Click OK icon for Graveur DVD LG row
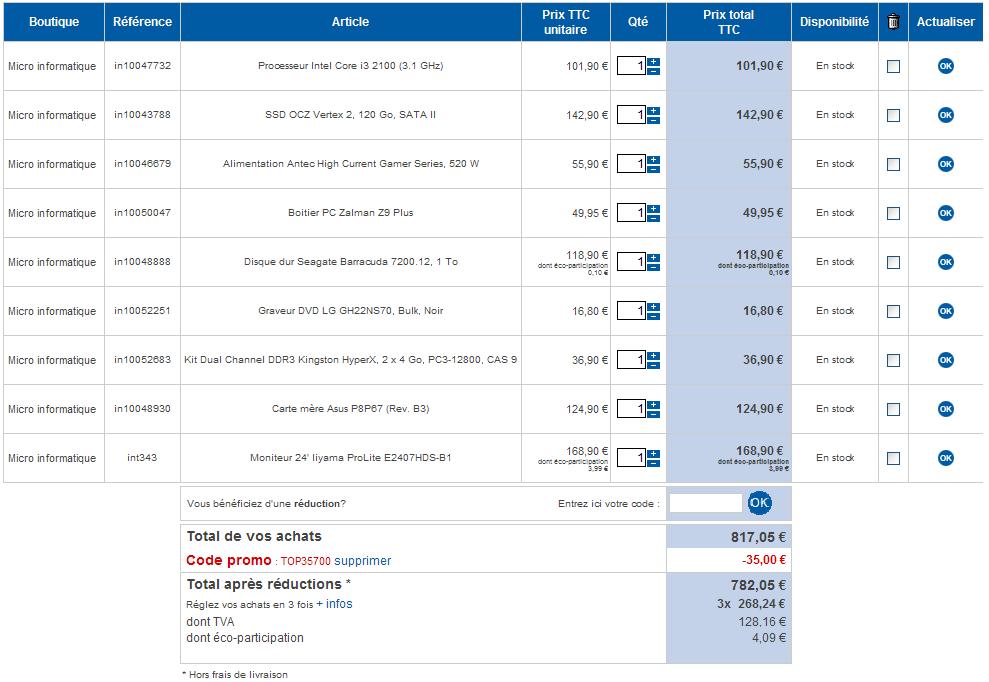Viewport: 989px width, 682px height. [x=945, y=311]
